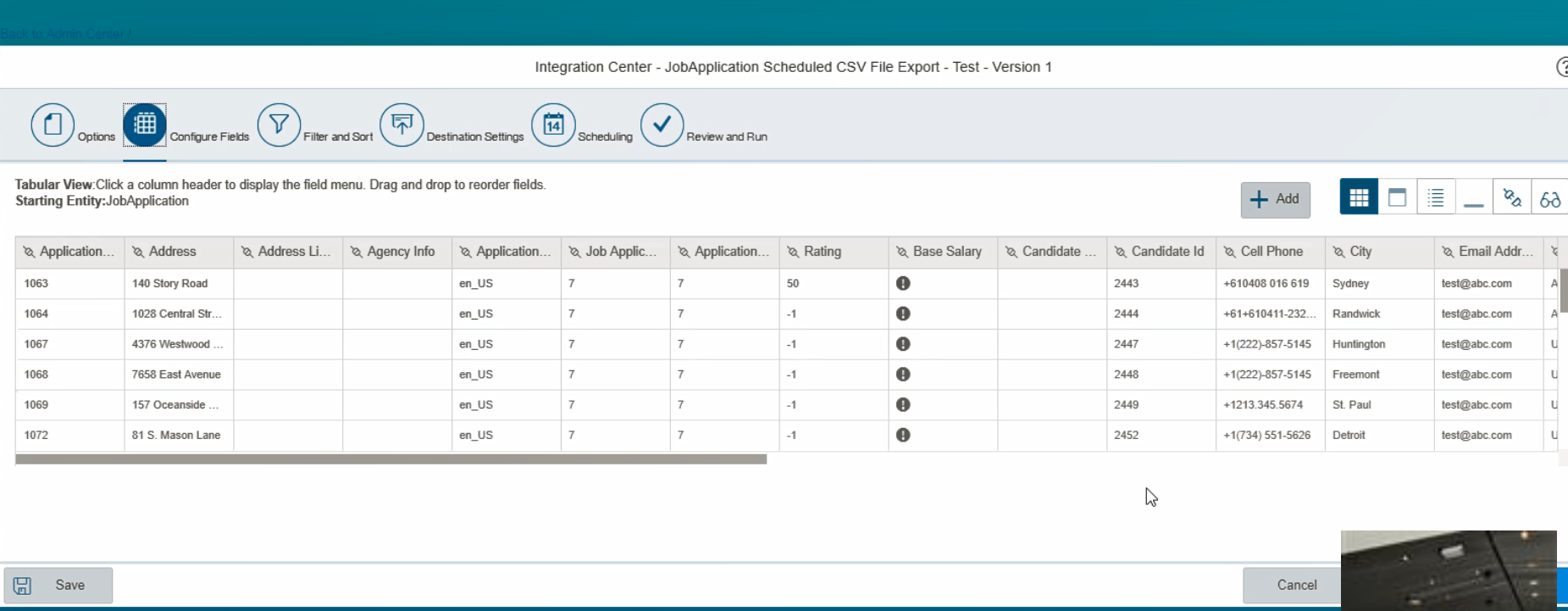Image resolution: width=1568 pixels, height=611 pixels.
Task: Select the Destination Settings label
Action: click(x=475, y=136)
